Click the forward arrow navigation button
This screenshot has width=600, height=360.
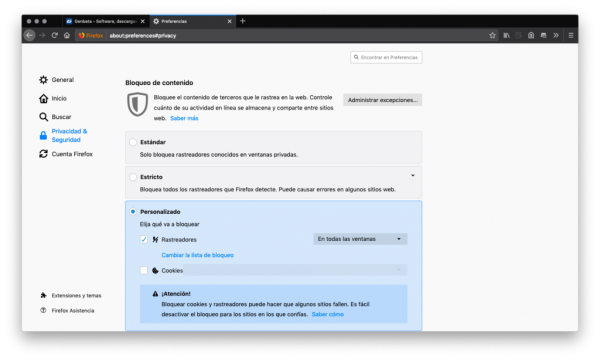[x=42, y=36]
